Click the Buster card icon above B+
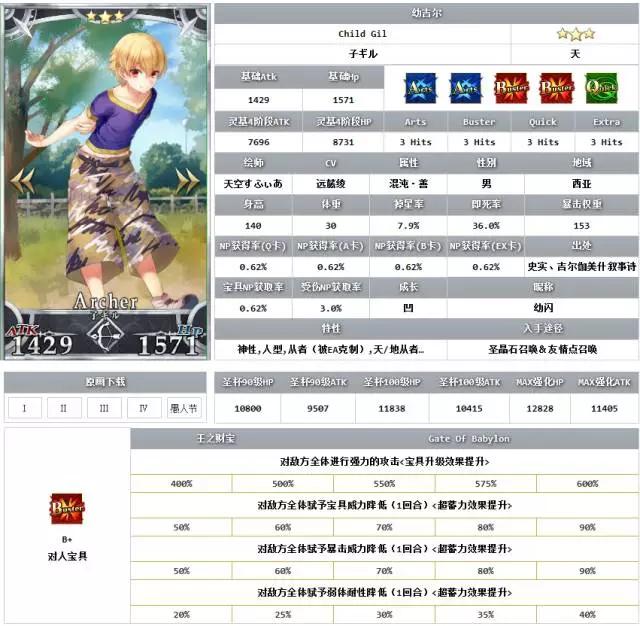This screenshot has width=640, height=626. (x=67, y=509)
